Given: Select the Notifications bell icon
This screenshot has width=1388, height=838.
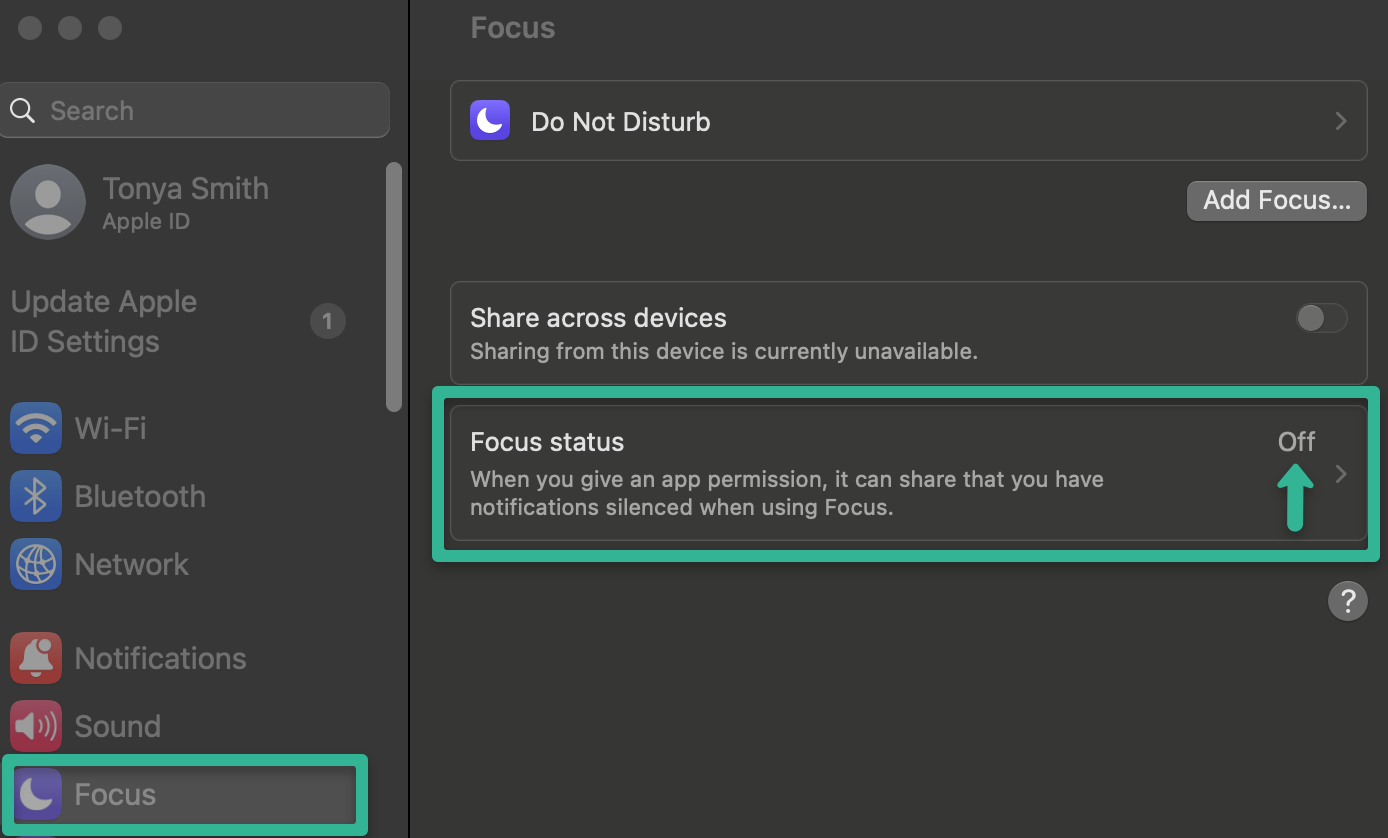Looking at the screenshot, I should (x=35, y=658).
